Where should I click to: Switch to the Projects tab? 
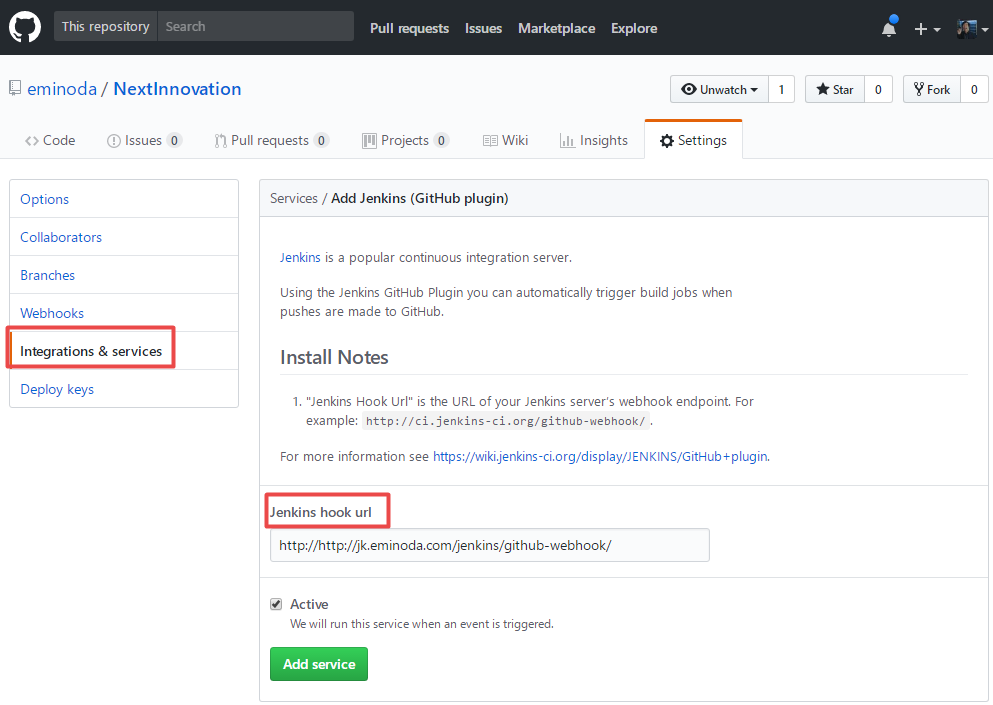[405, 141]
